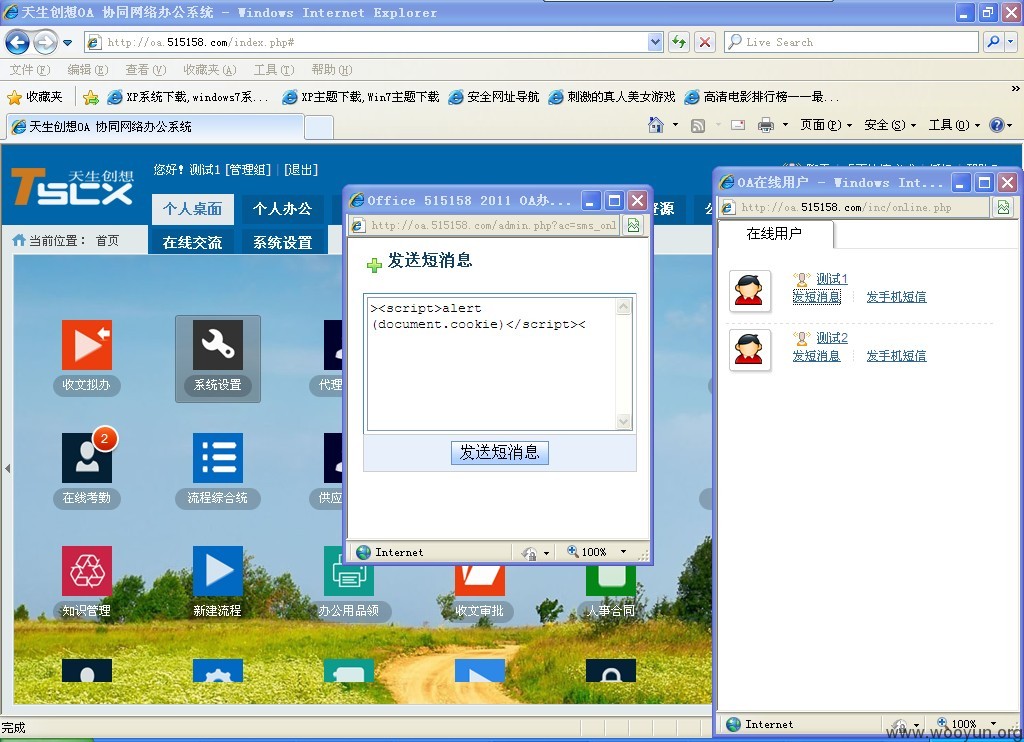Viewport: 1024px width, 742px height.
Task: Expand the 安全(S) dropdown menu
Action: [890, 125]
